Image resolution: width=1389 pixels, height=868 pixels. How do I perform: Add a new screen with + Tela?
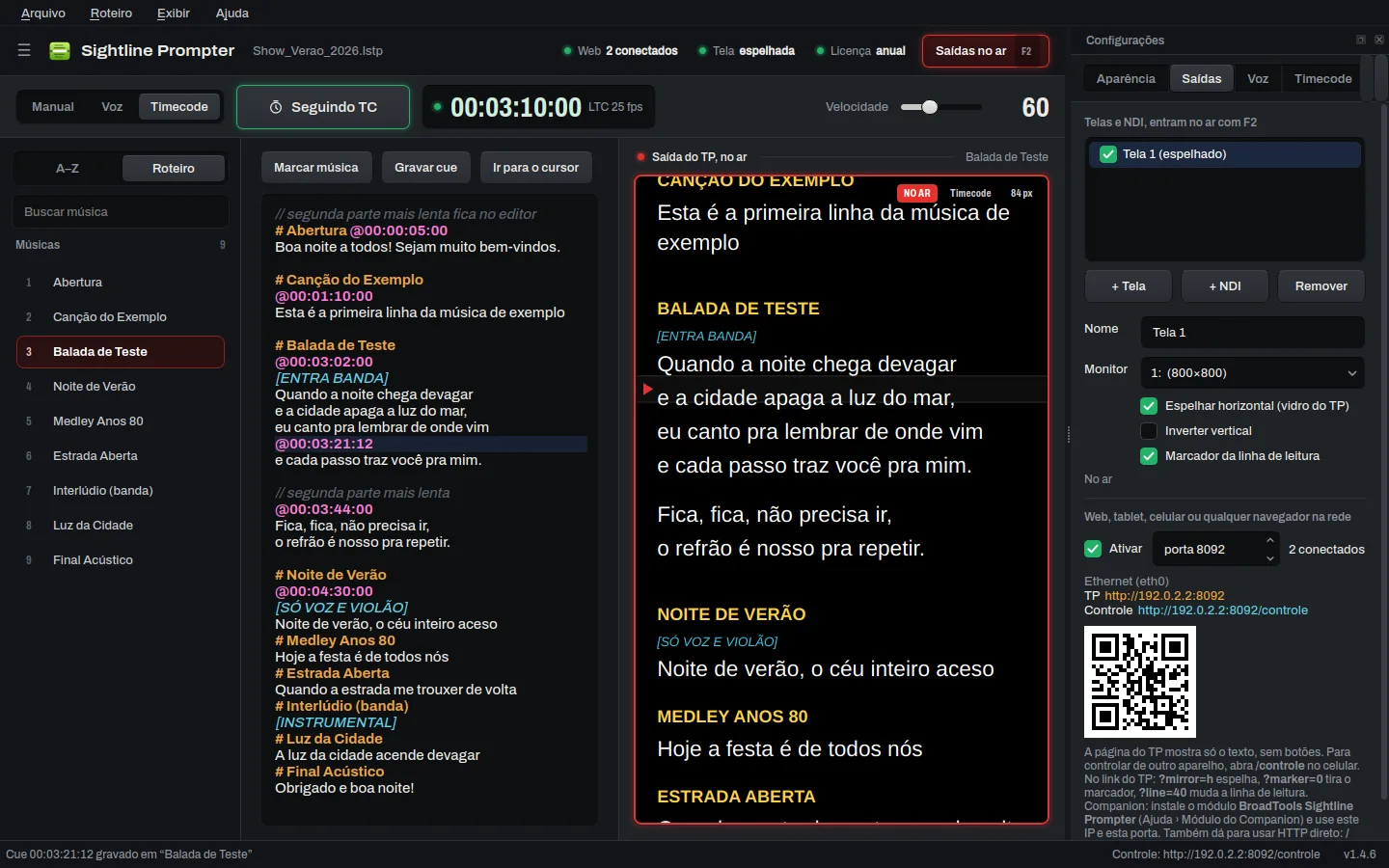pyautogui.click(x=1129, y=286)
